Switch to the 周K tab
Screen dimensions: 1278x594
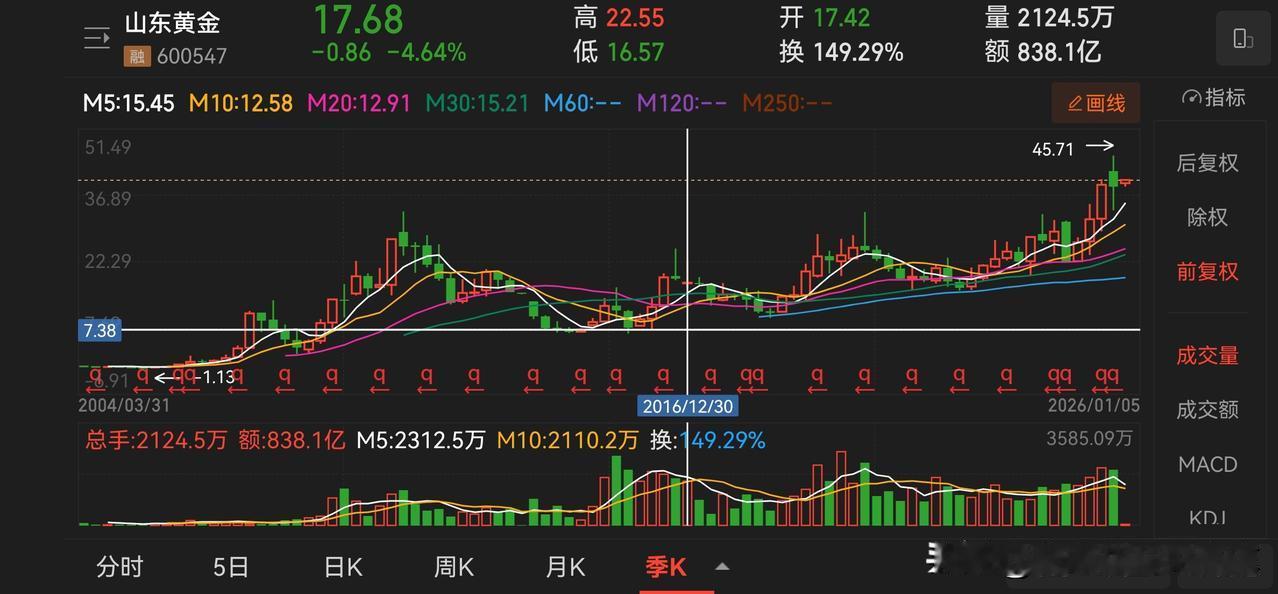[x=454, y=567]
